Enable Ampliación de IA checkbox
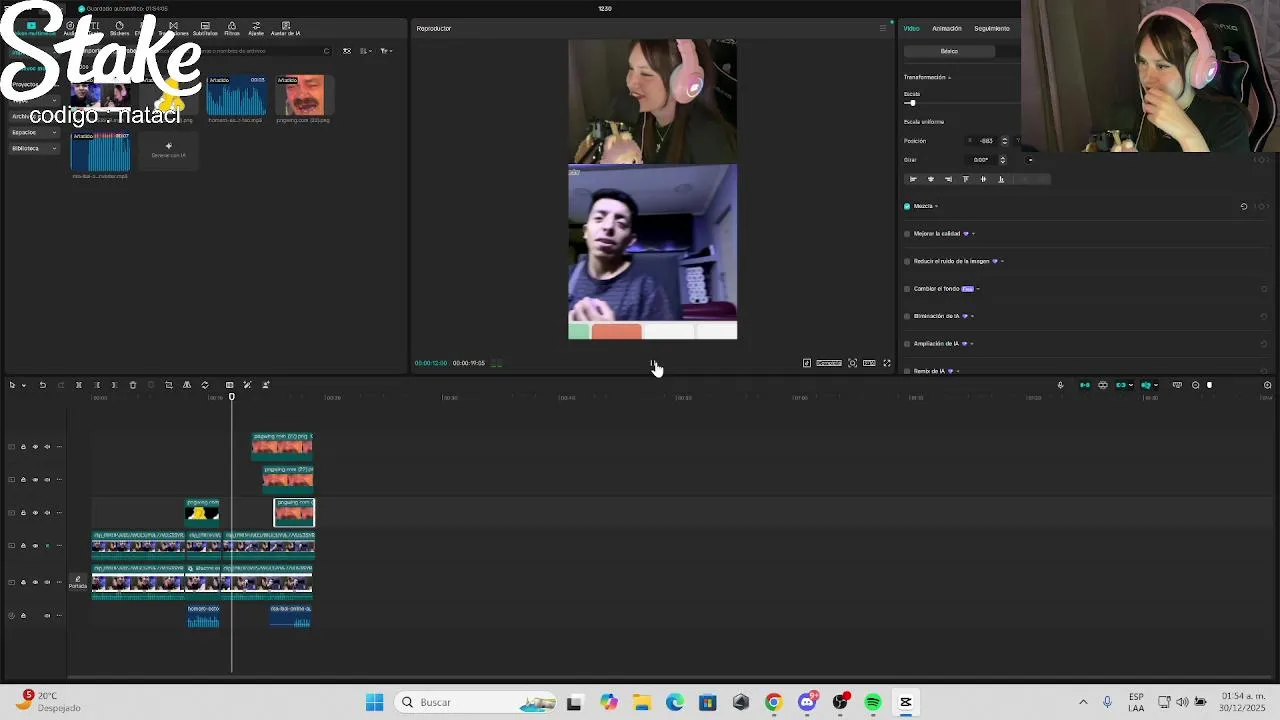This screenshot has width=1280, height=720. 907,344
